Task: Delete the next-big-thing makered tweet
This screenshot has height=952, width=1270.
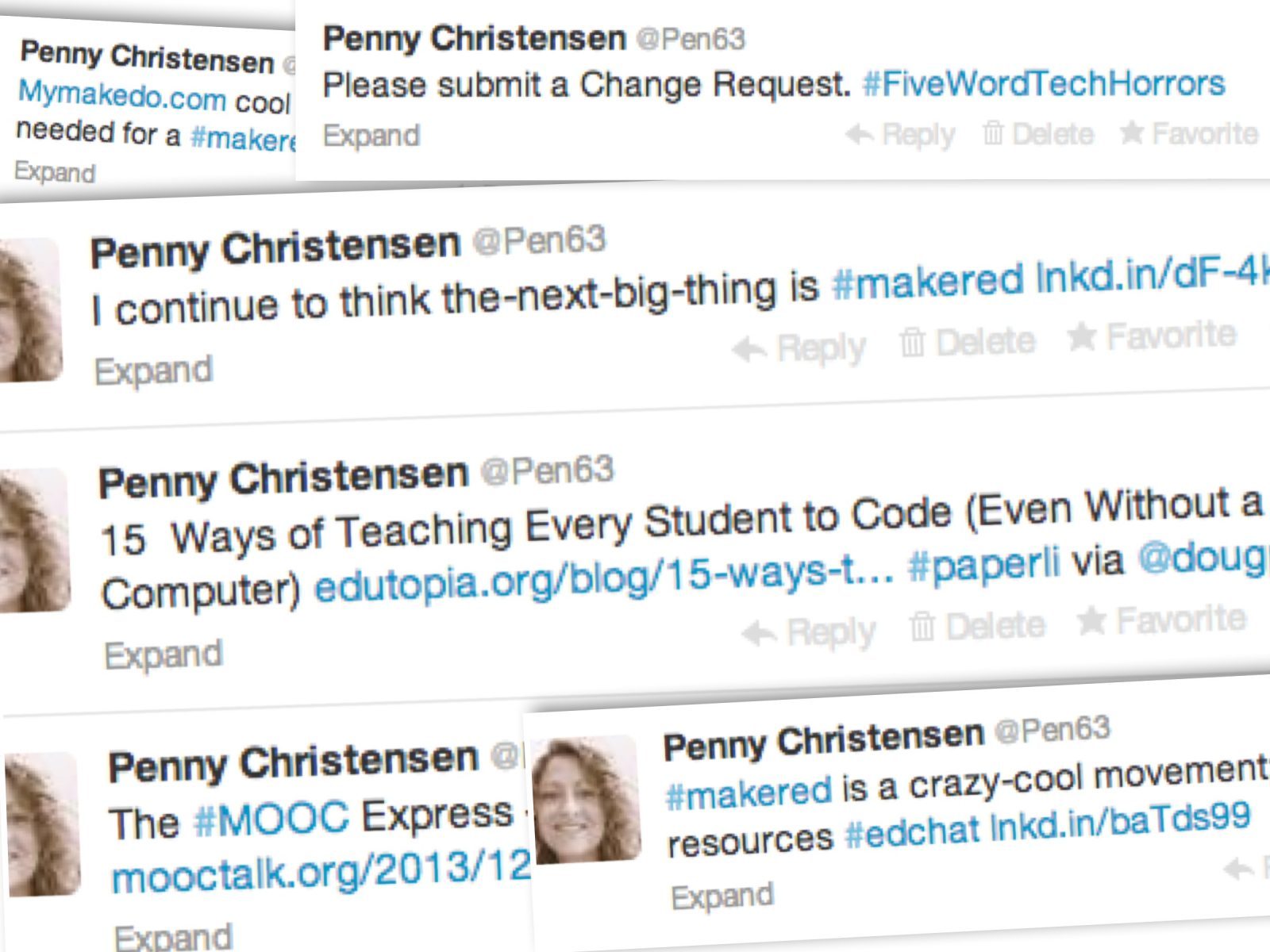Action: (968, 342)
